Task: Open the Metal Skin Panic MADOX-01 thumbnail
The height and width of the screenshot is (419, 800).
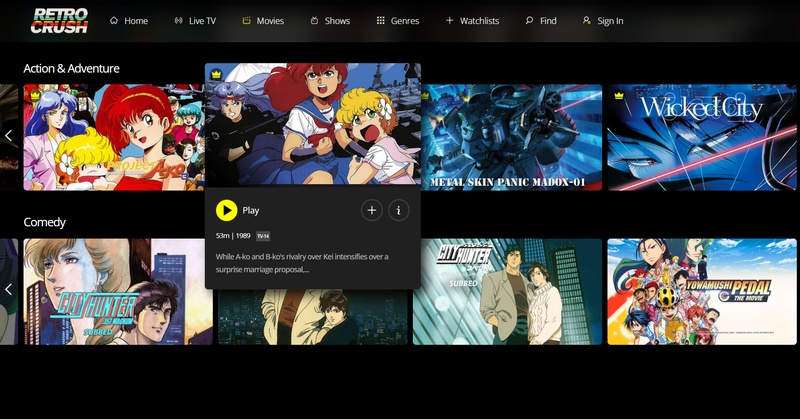Action: [x=511, y=137]
